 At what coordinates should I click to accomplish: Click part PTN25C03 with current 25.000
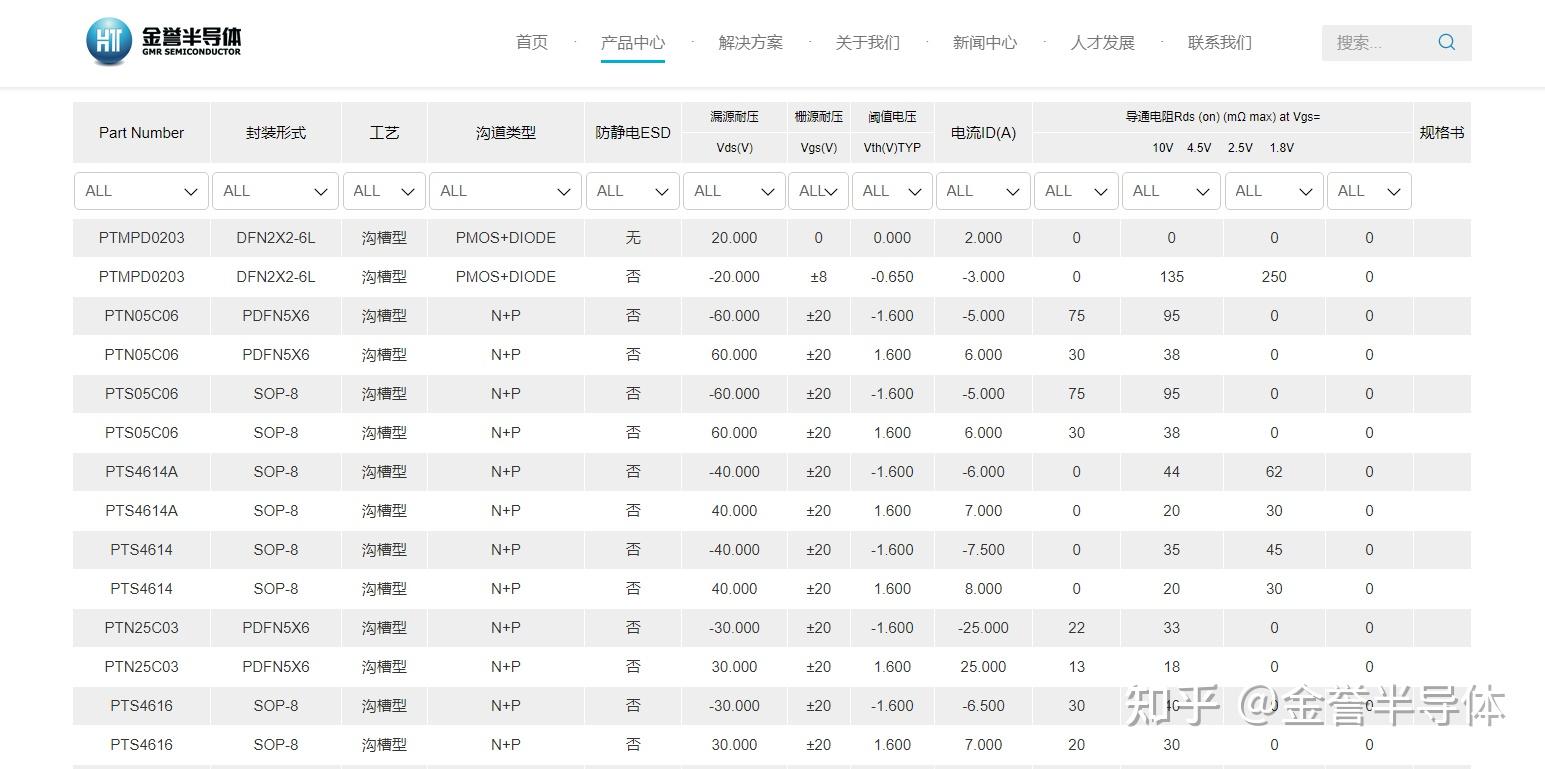[x=141, y=667]
